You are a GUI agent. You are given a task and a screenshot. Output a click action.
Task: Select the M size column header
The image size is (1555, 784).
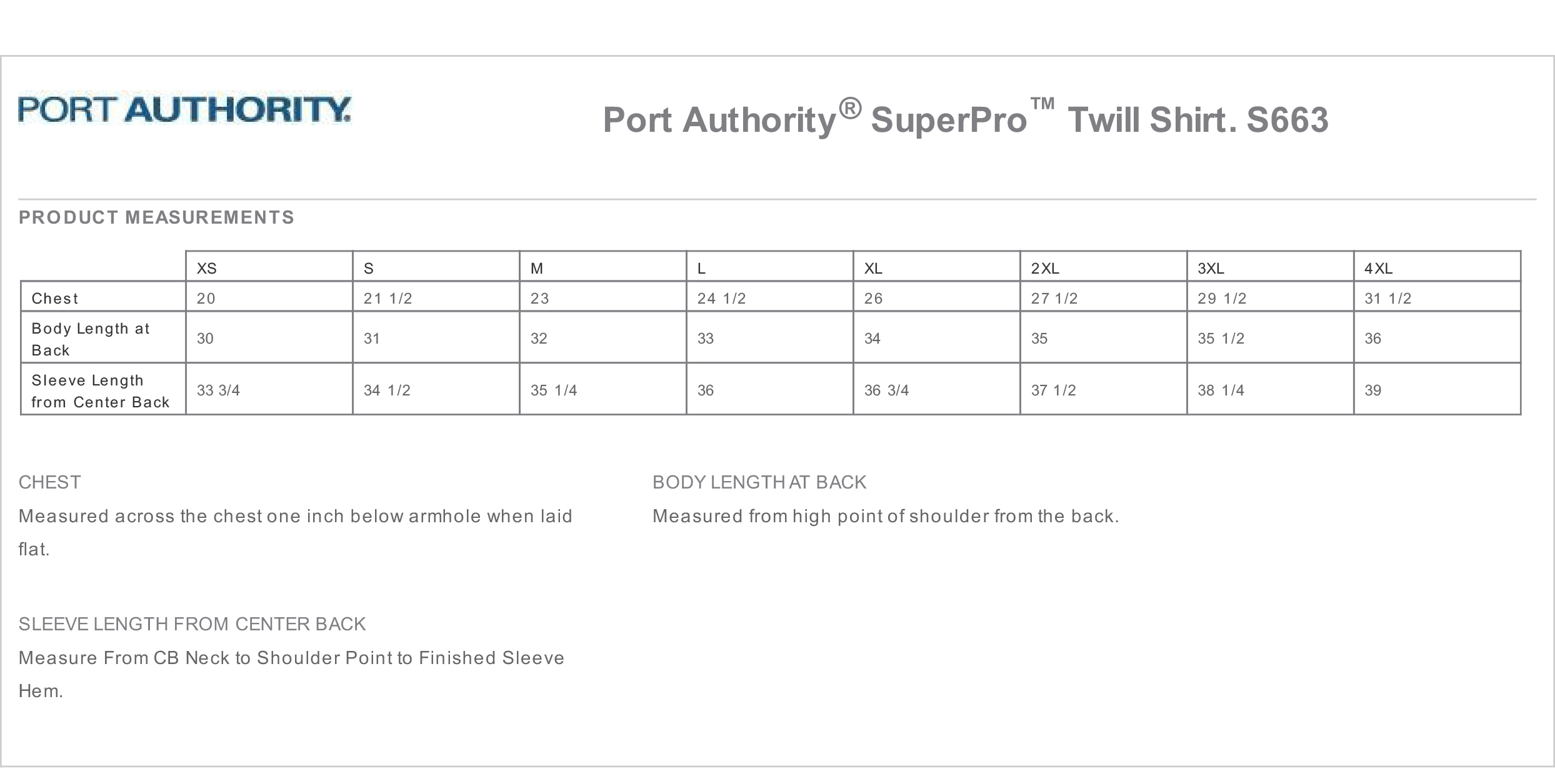pyautogui.click(x=537, y=269)
